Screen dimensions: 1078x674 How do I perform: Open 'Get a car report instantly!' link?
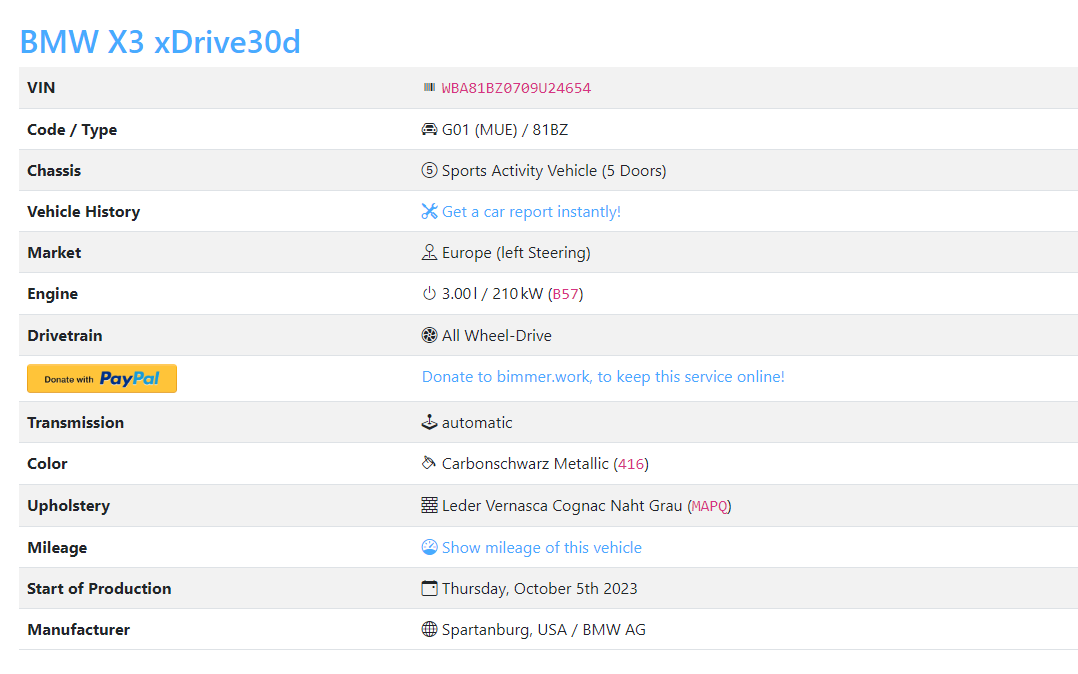pos(531,212)
